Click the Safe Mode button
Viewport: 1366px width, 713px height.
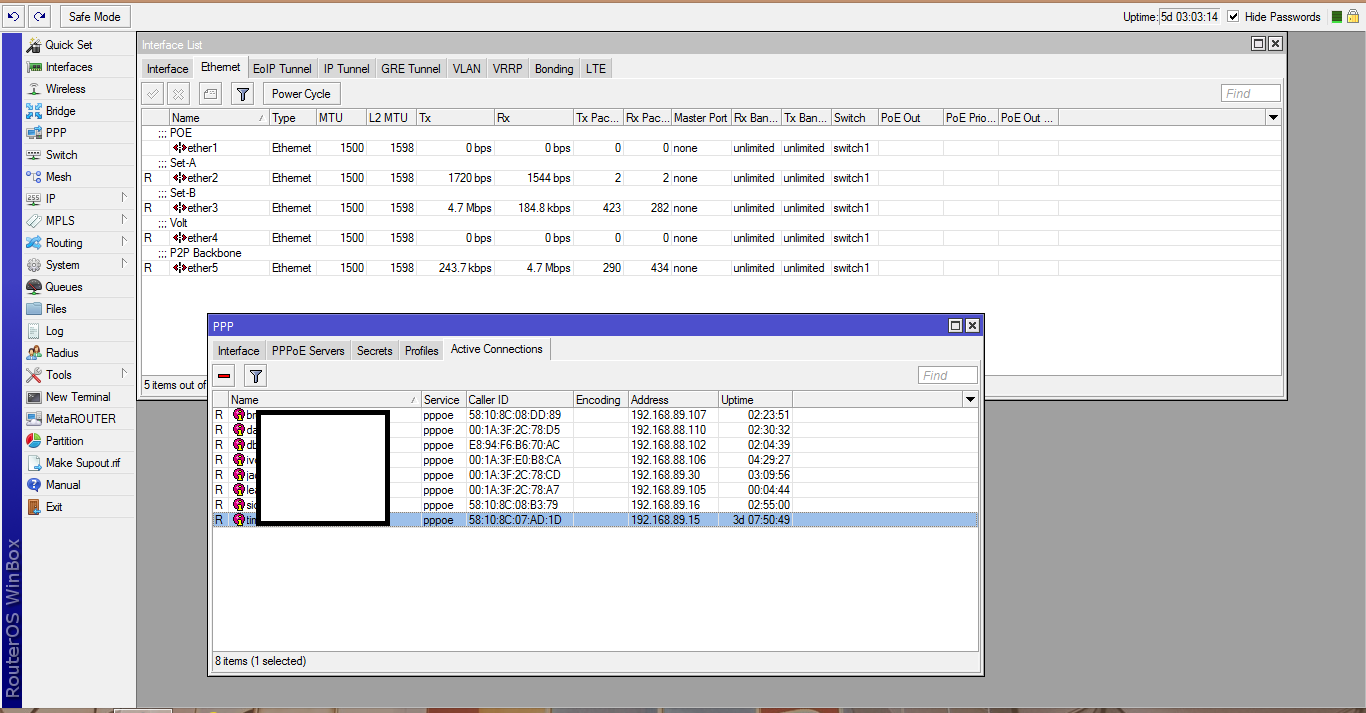pos(95,16)
